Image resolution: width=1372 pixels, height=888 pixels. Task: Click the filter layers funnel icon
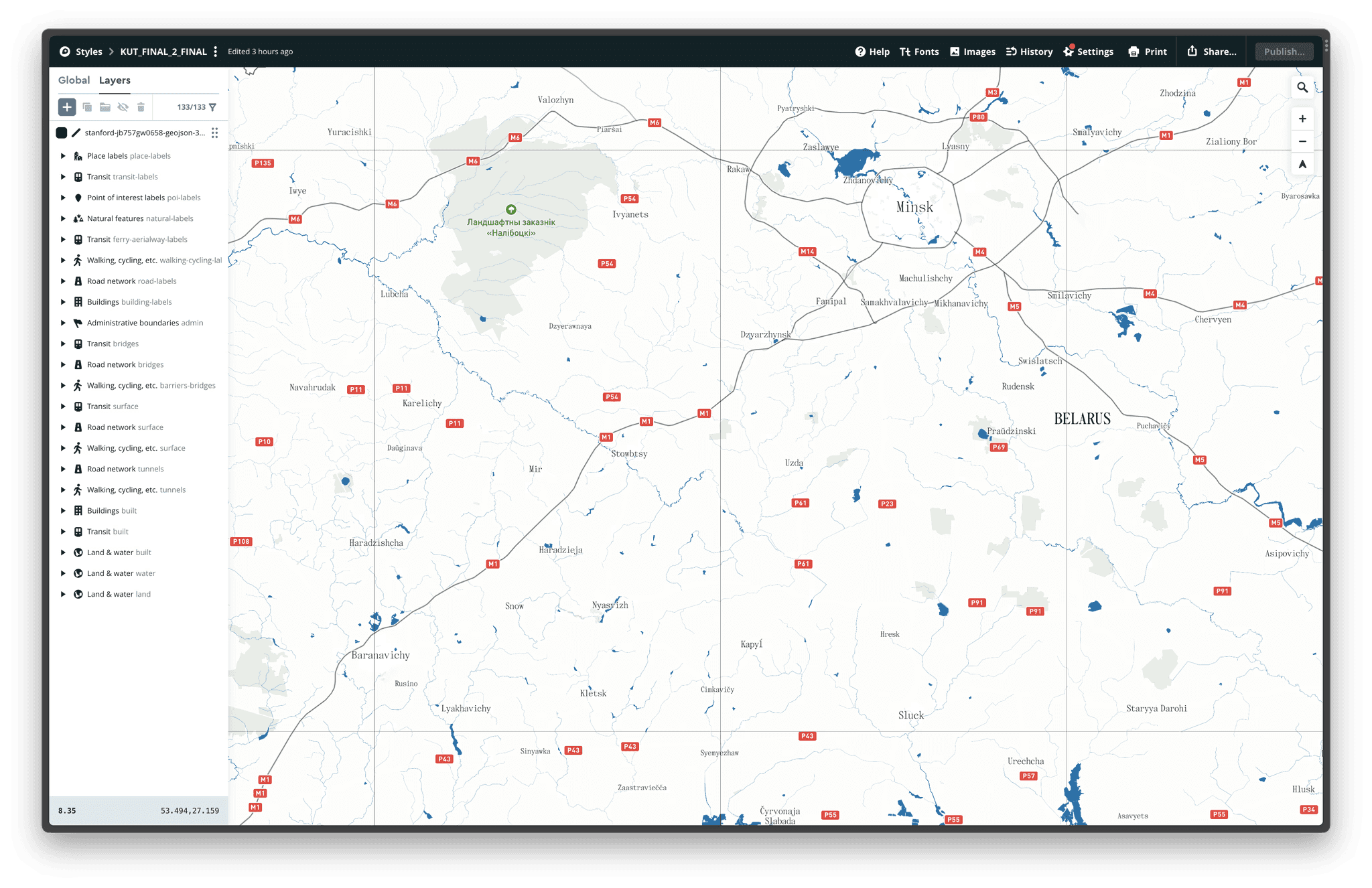(x=213, y=107)
